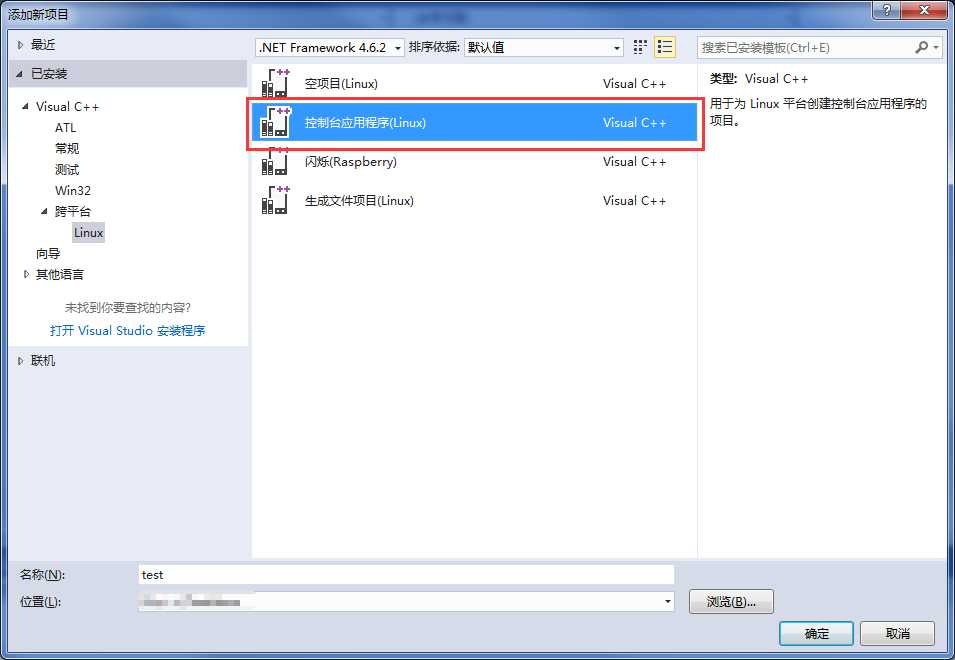Select the 向导 category
The image size is (955, 660).
click(x=48, y=254)
